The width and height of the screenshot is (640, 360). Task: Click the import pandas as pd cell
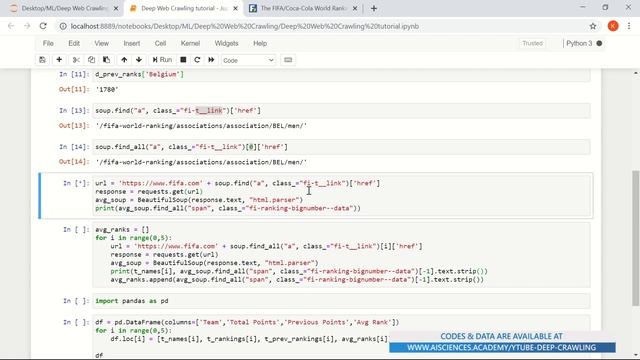[342, 301]
